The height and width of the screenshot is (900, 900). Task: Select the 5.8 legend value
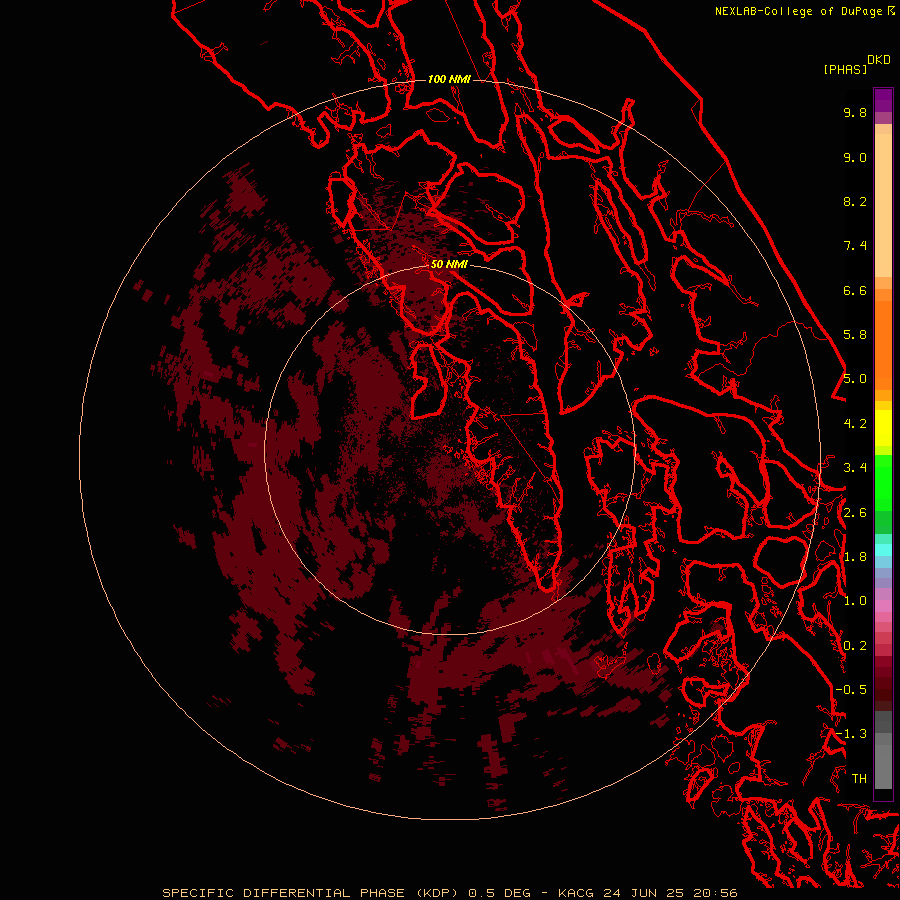[x=855, y=335]
